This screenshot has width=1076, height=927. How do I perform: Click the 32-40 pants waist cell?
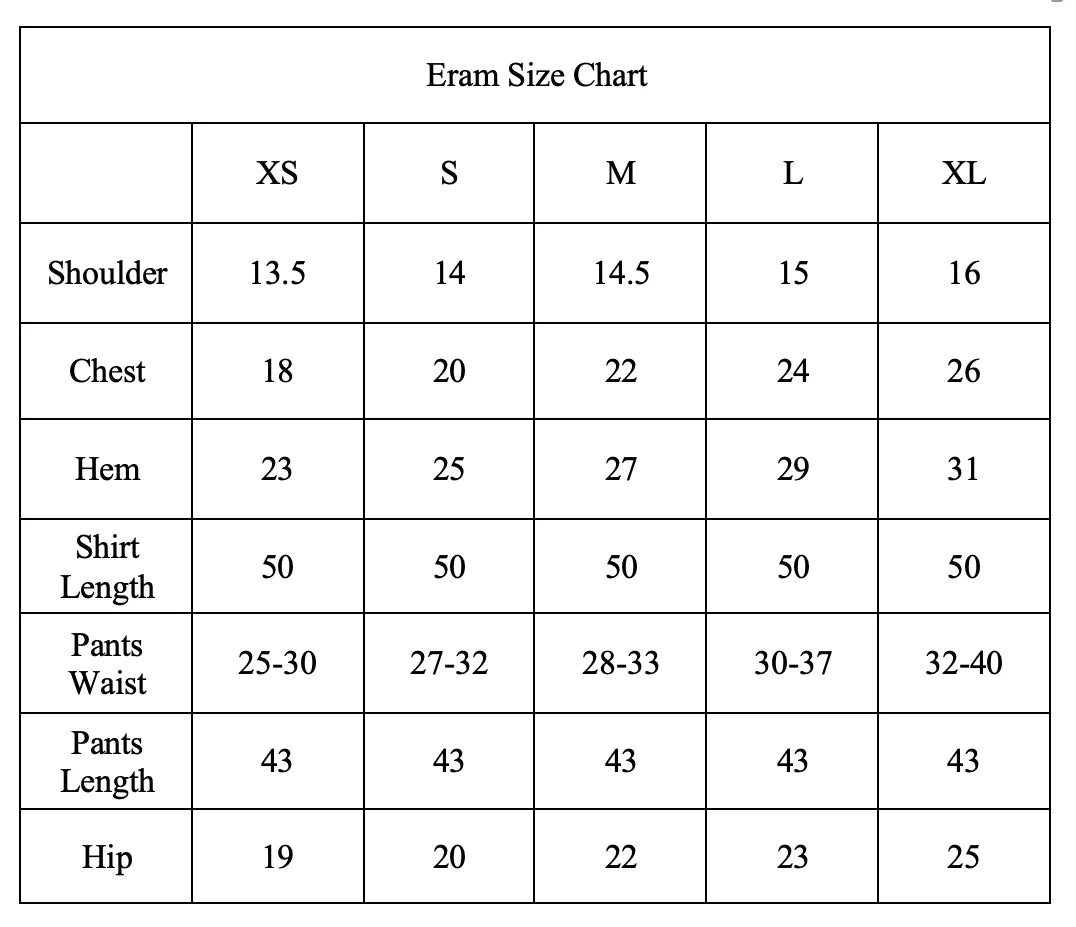coord(963,663)
